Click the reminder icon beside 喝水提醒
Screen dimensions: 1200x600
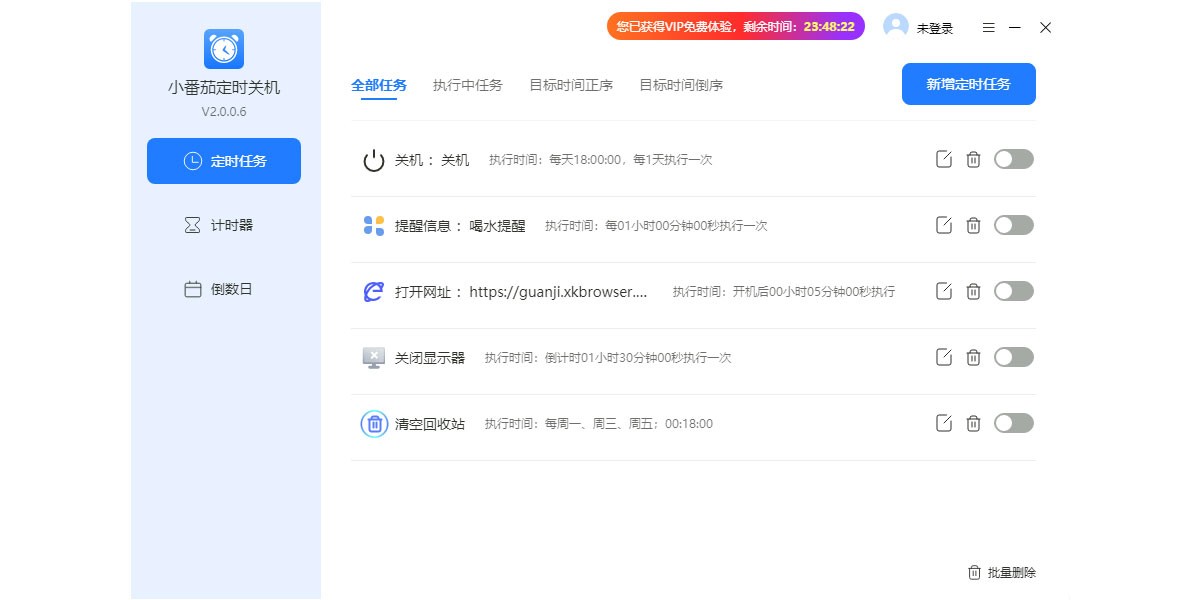pyautogui.click(x=373, y=225)
